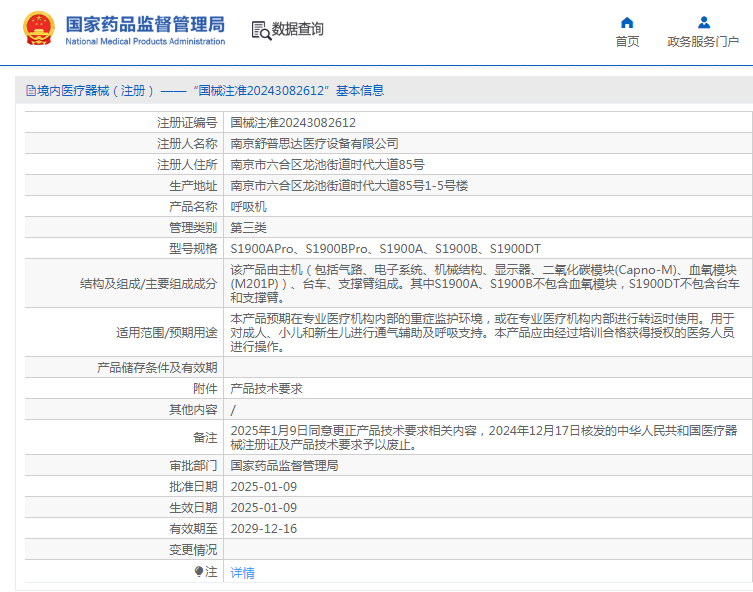Click the expiry date 2029-12-16
Image resolution: width=753 pixels, height=592 pixels.
(263, 529)
